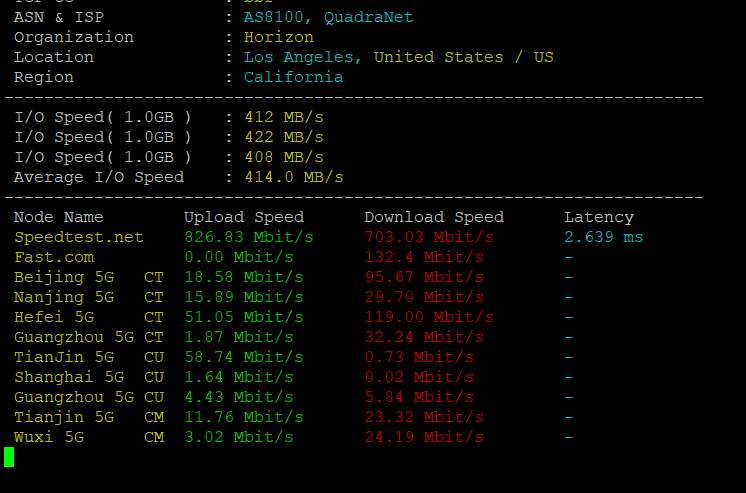This screenshot has width=746, height=493.
Task: Click the Node Name column header
Action: coord(59,217)
